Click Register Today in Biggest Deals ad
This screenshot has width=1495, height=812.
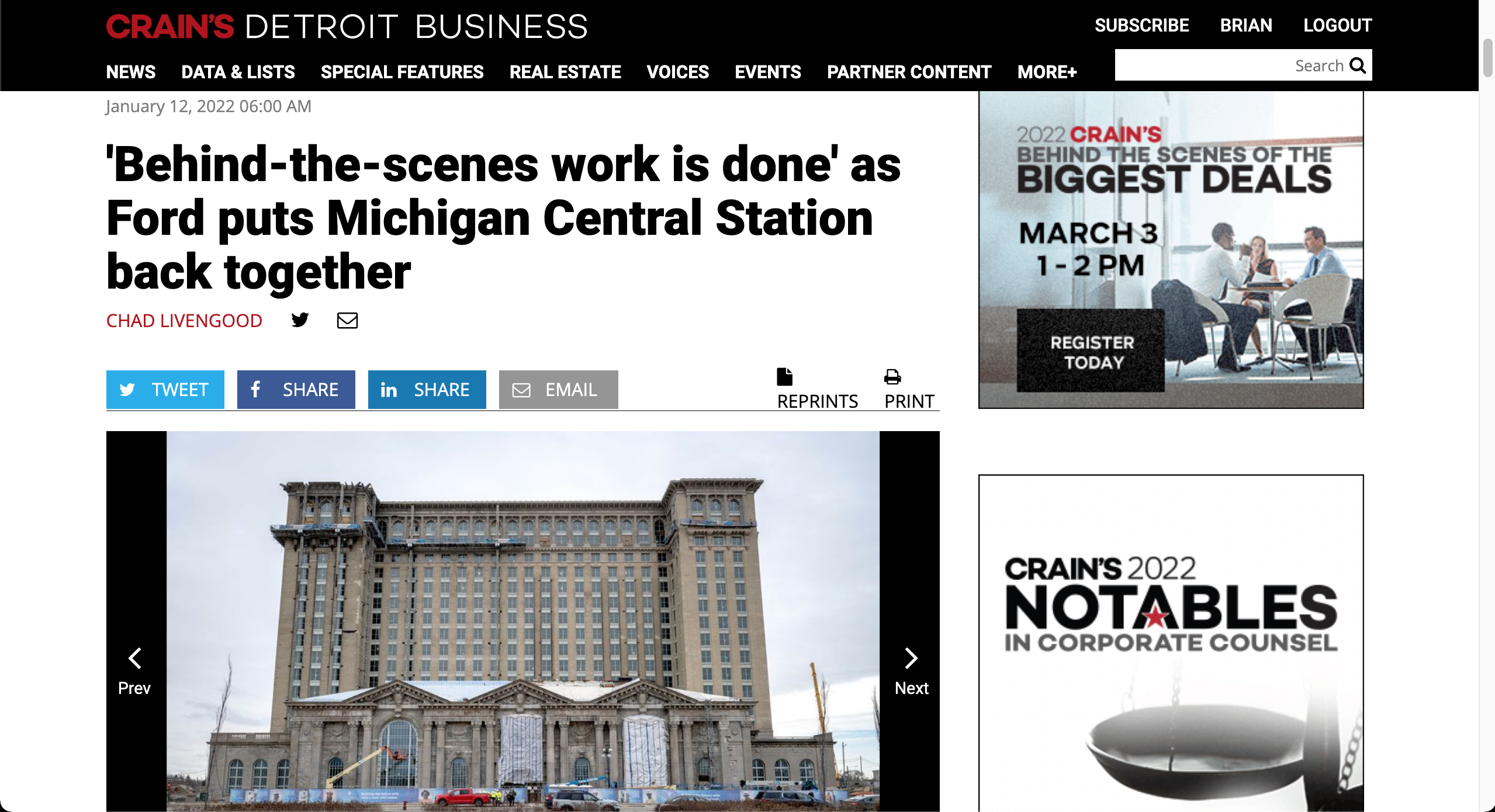pos(1091,352)
